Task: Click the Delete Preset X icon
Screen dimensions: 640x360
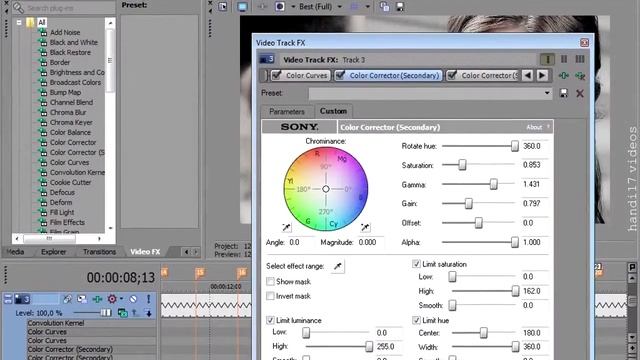Action: (x=580, y=93)
